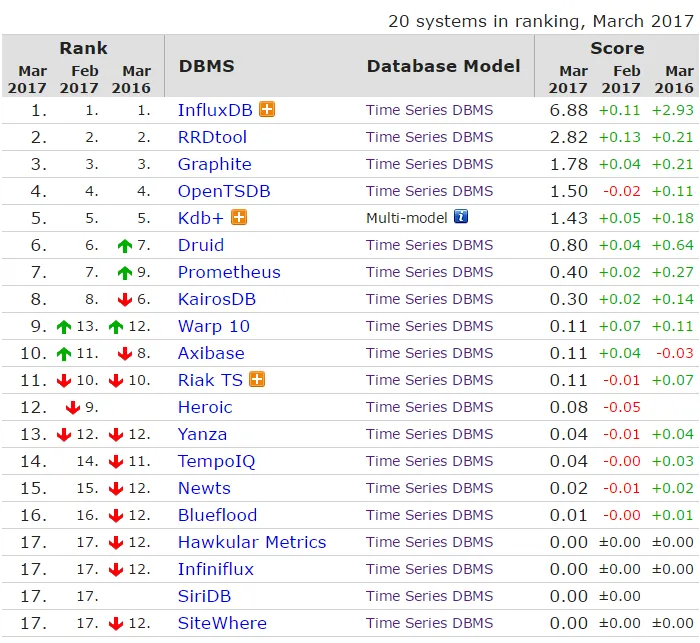Open the Blueflood link
The width and height of the screenshot is (700, 643).
coord(217,515)
